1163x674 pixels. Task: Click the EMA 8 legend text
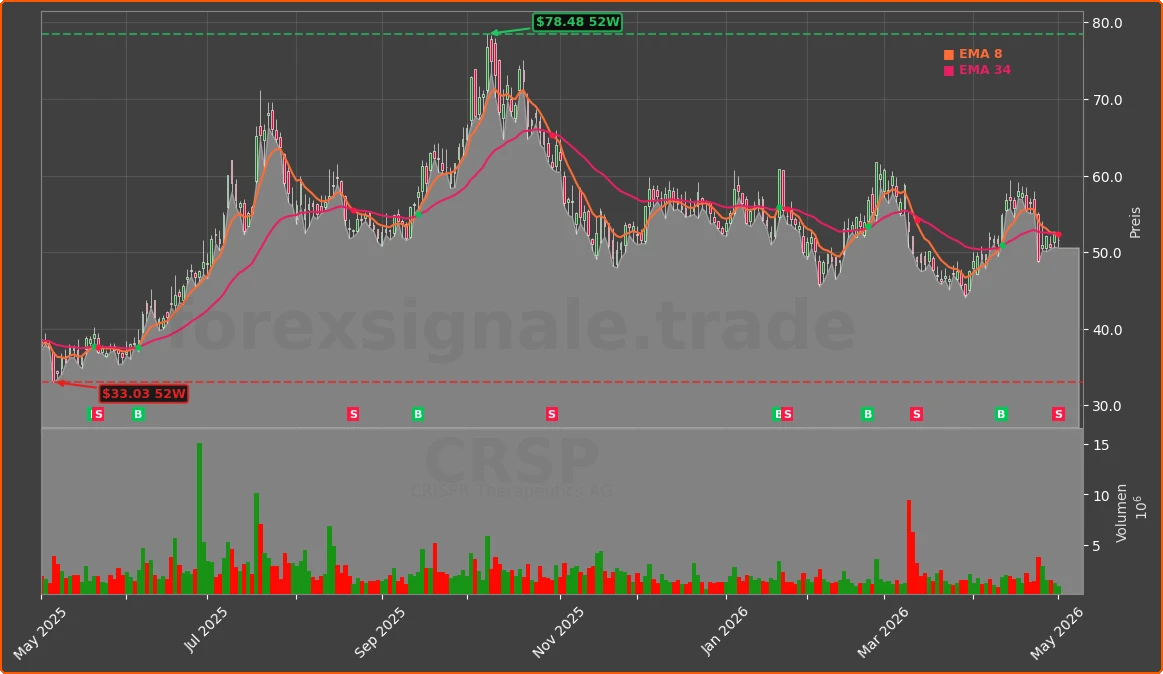(x=980, y=53)
